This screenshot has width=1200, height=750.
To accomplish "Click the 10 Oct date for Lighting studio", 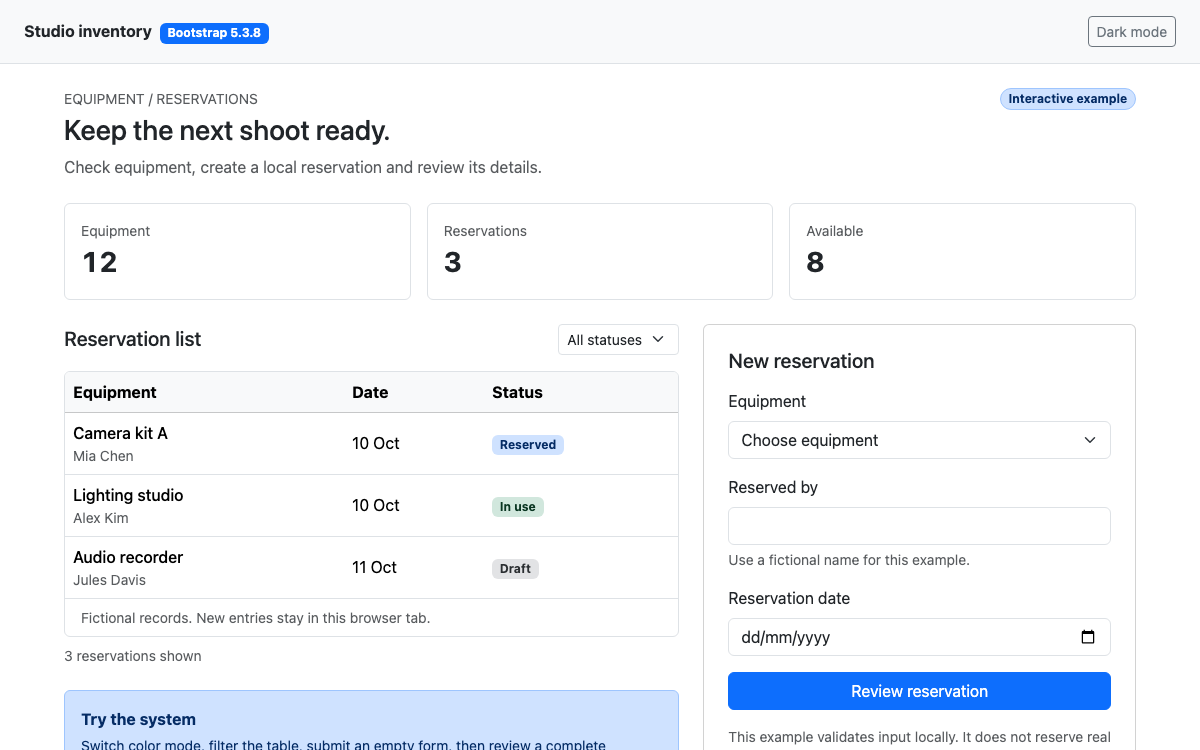I will click(x=376, y=505).
